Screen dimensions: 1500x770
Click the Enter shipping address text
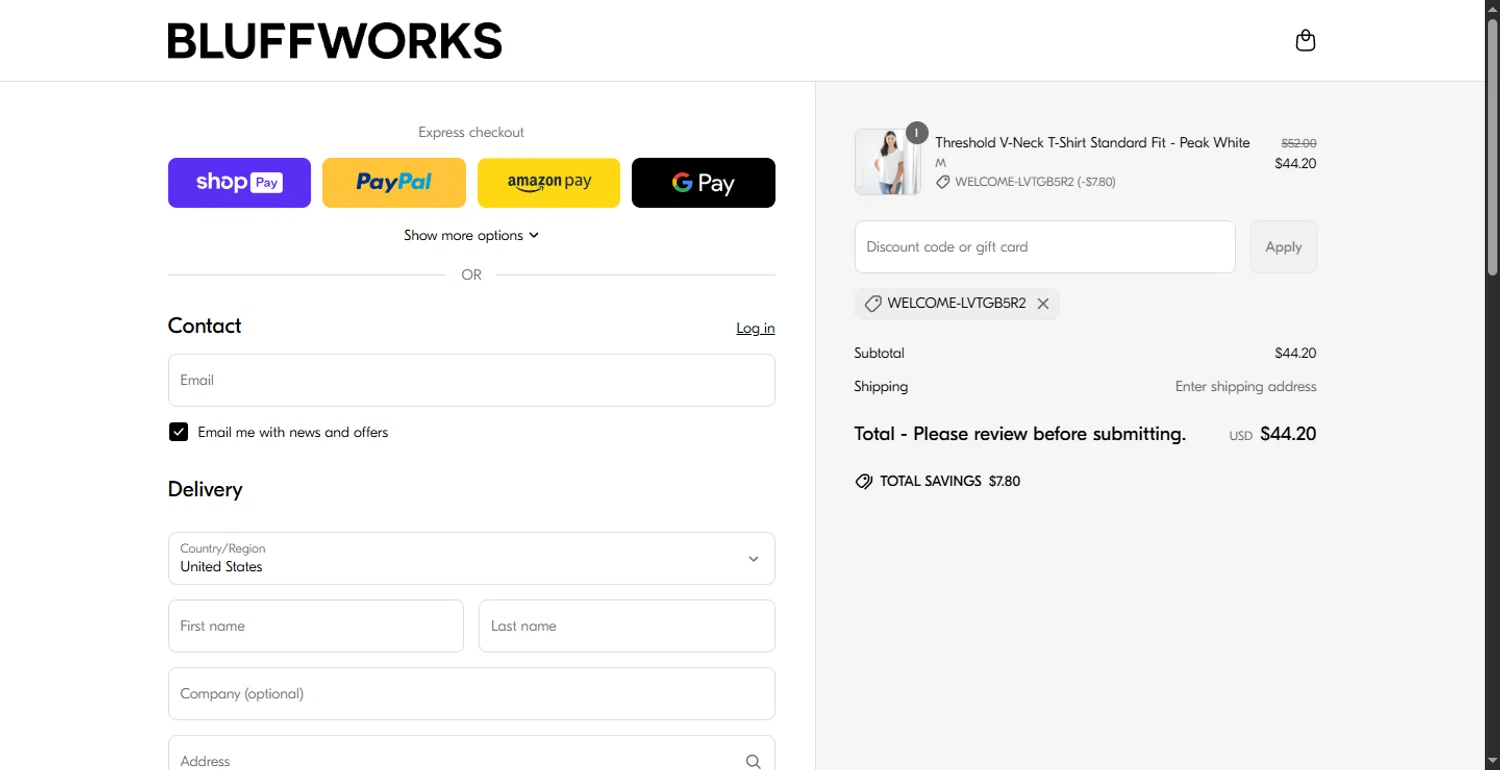[x=1245, y=386]
